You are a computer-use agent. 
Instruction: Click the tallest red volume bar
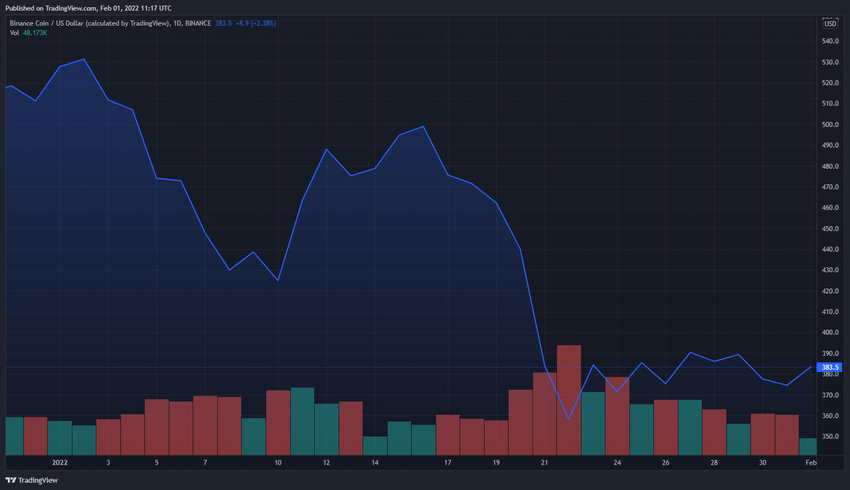point(569,400)
